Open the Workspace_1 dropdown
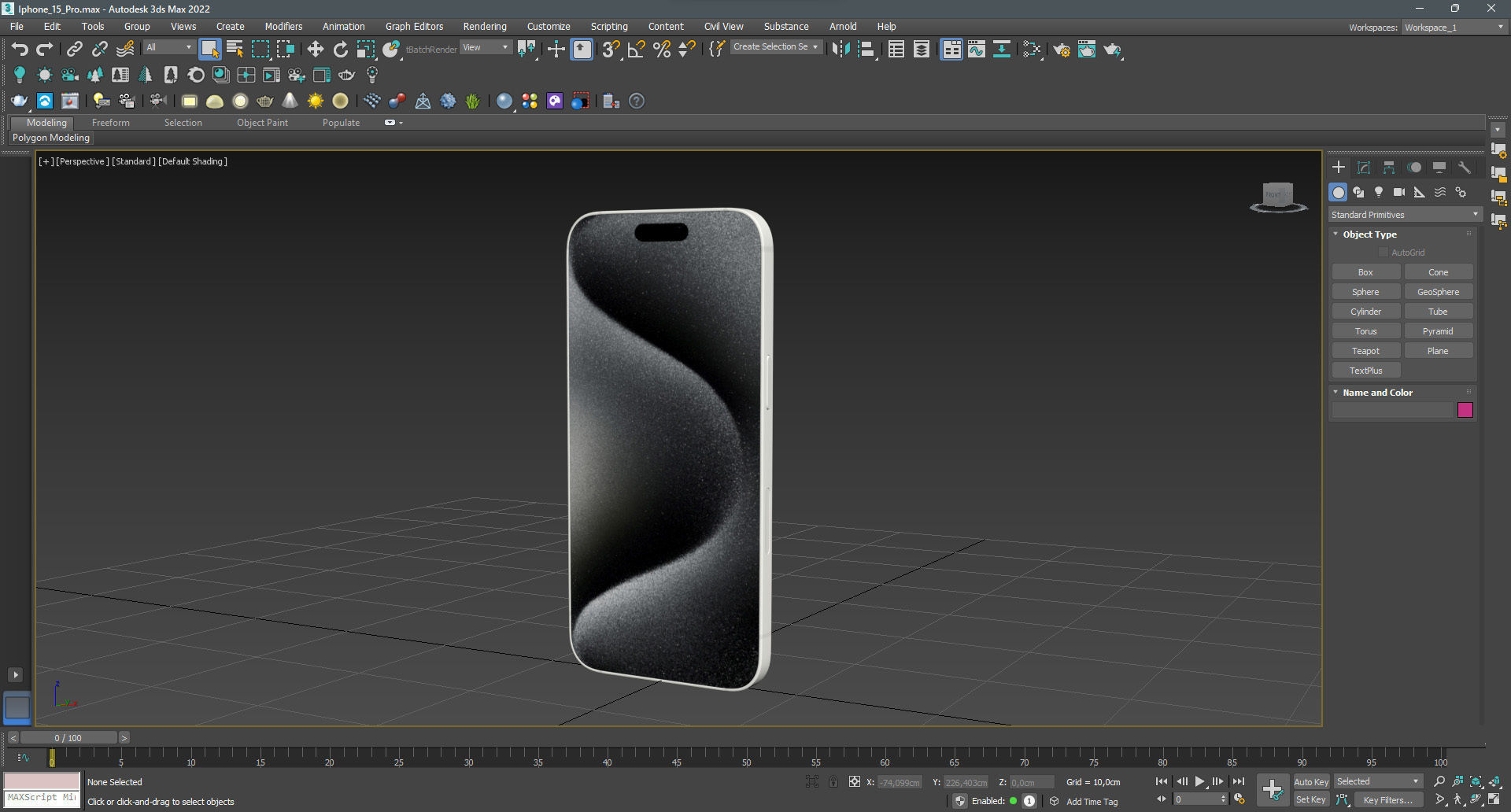 pyautogui.click(x=1454, y=27)
